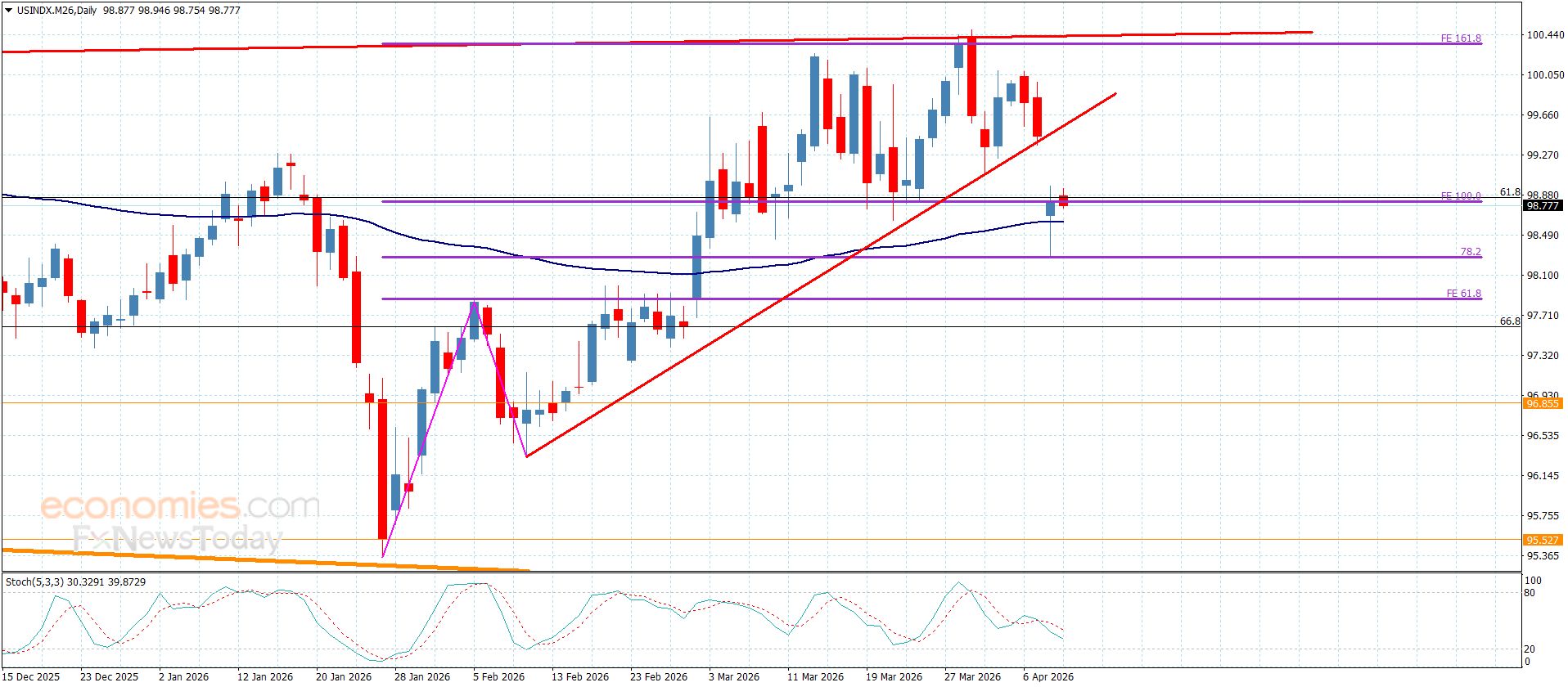Click the orange 96.855 price tag
Viewport: 1568px width, 687px height.
1542,403
